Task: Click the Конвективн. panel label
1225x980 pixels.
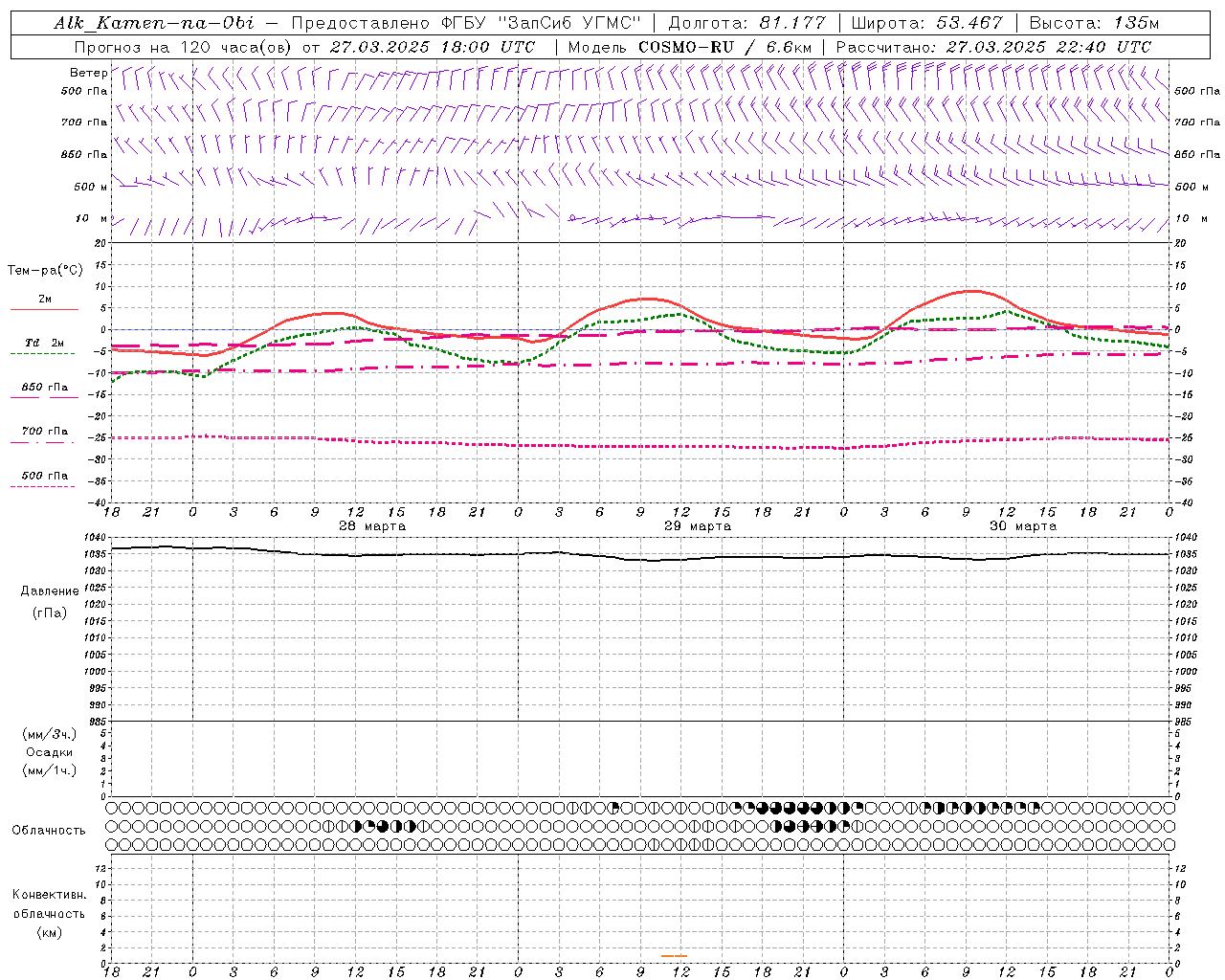Action: [x=49, y=895]
